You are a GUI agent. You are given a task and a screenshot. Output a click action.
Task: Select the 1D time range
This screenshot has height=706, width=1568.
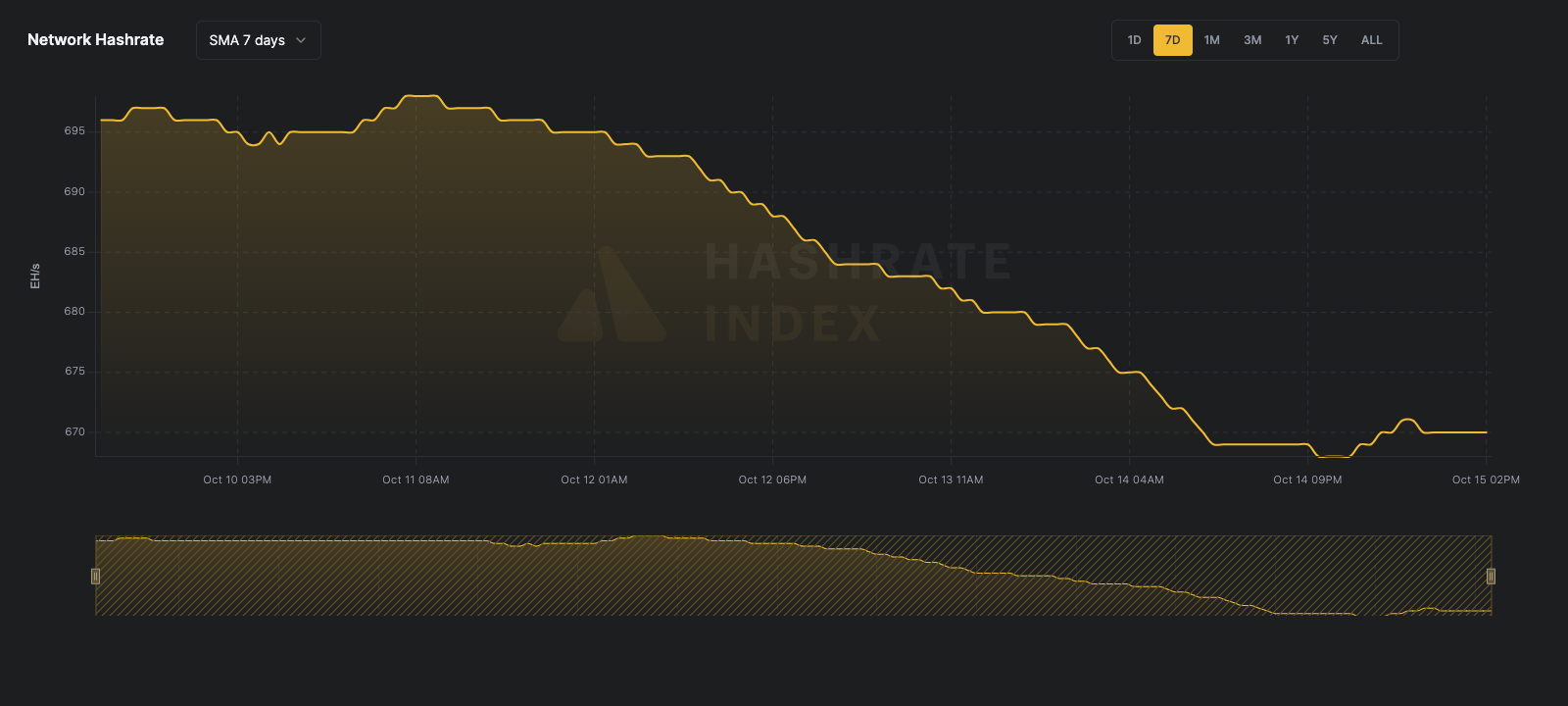pyautogui.click(x=1134, y=40)
